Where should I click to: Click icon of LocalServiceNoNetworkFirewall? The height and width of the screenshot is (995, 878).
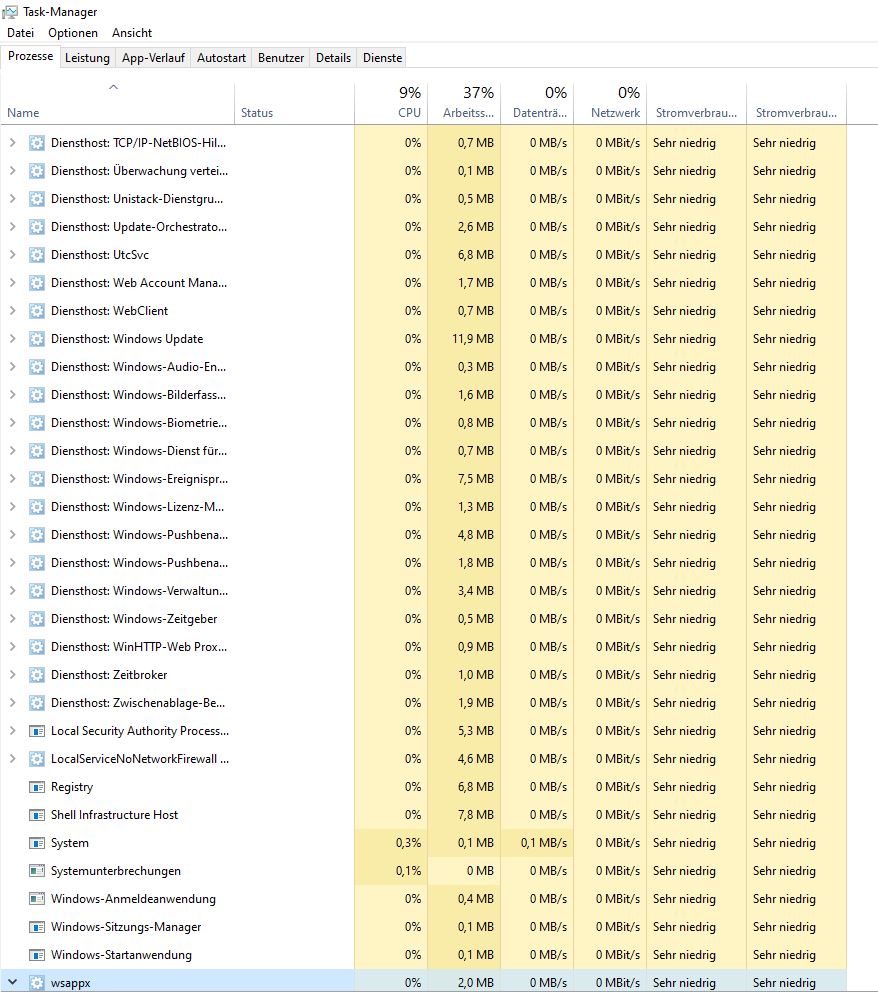tap(37, 759)
